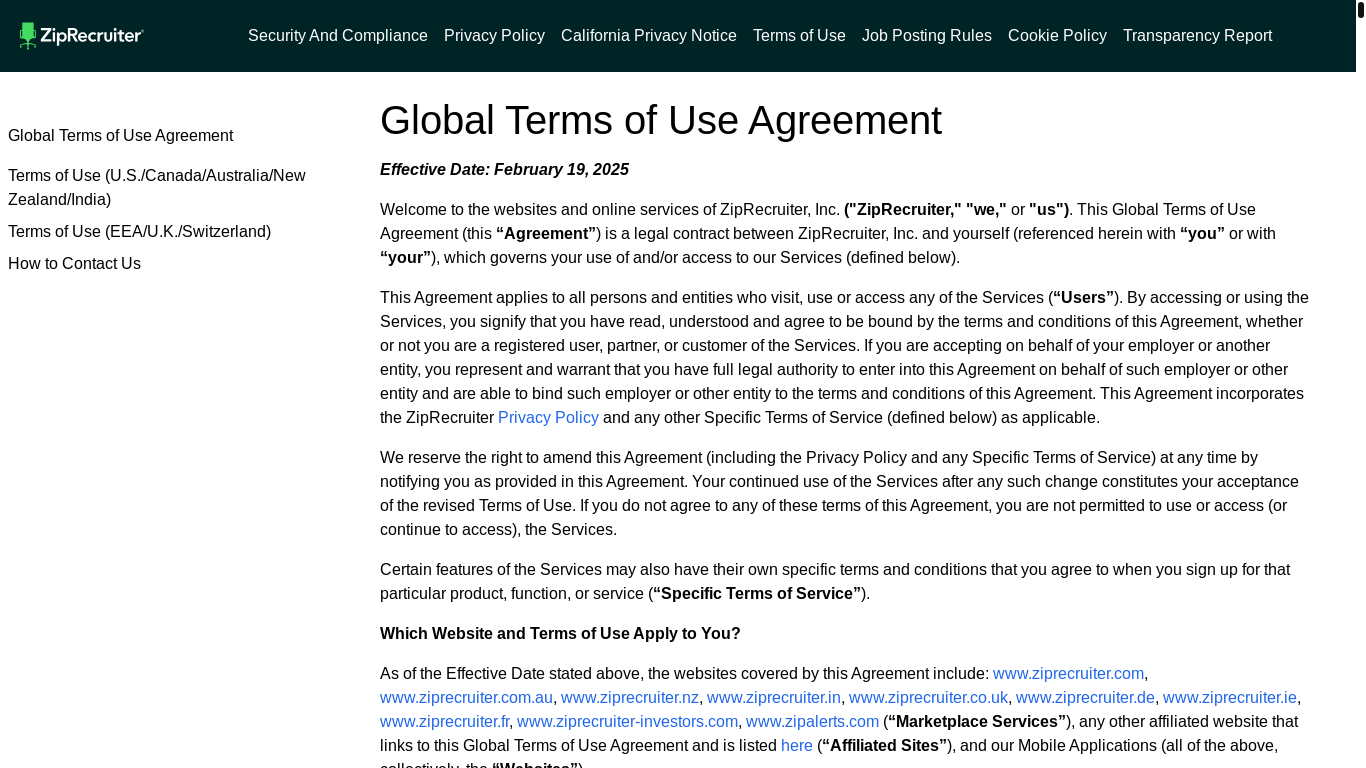Go to How to Contact Us

[x=74, y=264]
